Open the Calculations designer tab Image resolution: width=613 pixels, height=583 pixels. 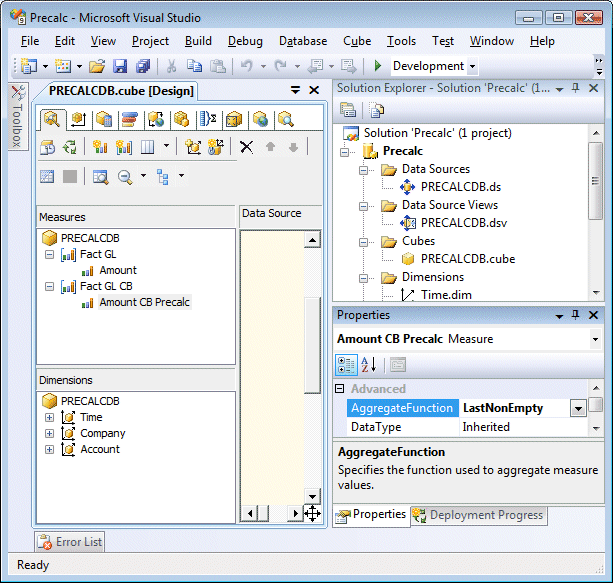click(x=104, y=119)
